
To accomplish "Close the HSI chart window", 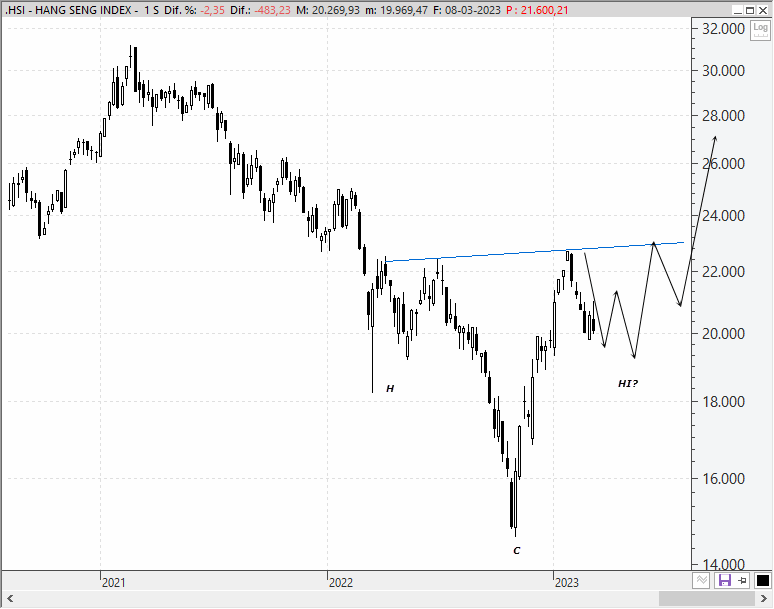I will tap(763, 10).
